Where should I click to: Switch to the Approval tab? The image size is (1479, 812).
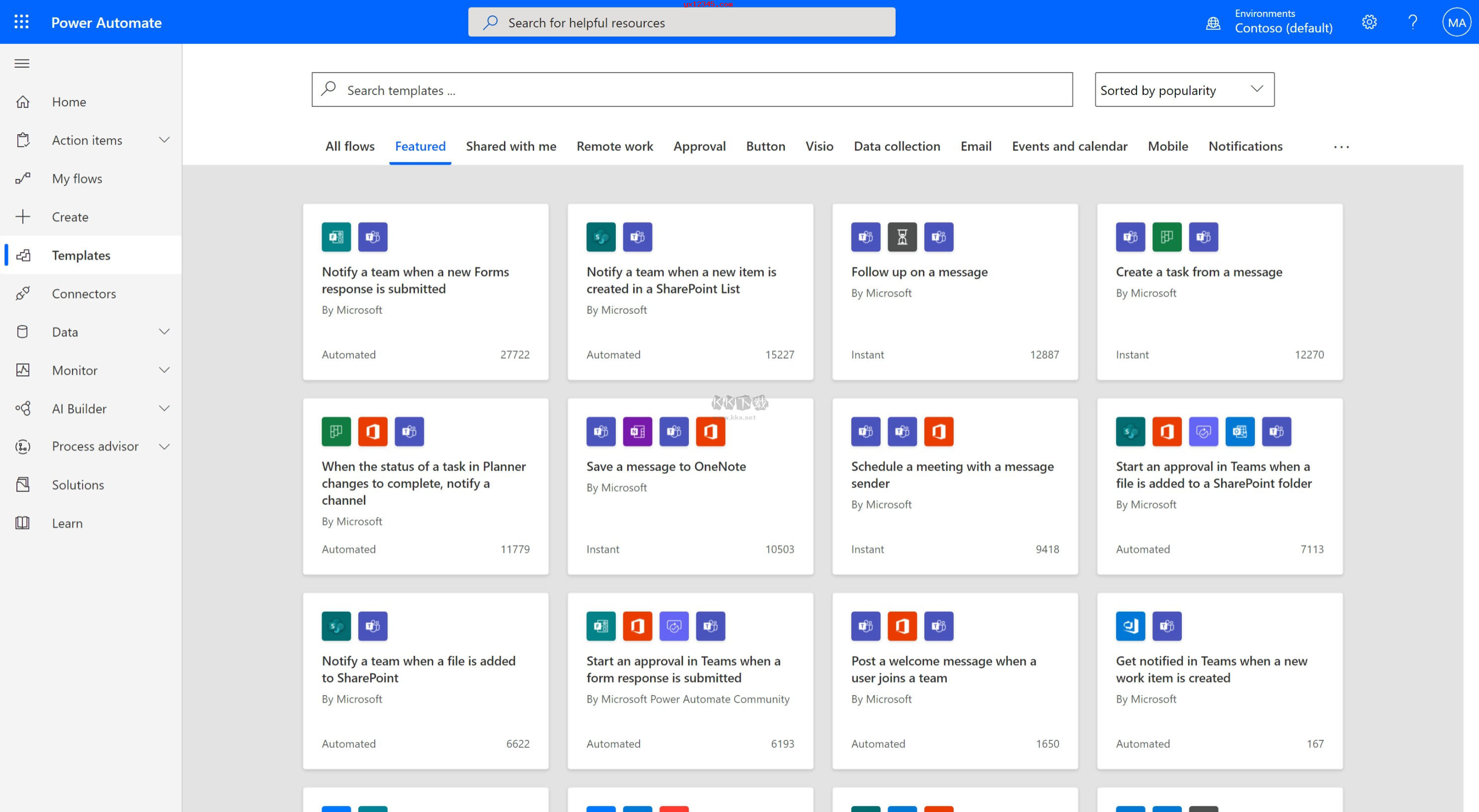click(x=699, y=147)
